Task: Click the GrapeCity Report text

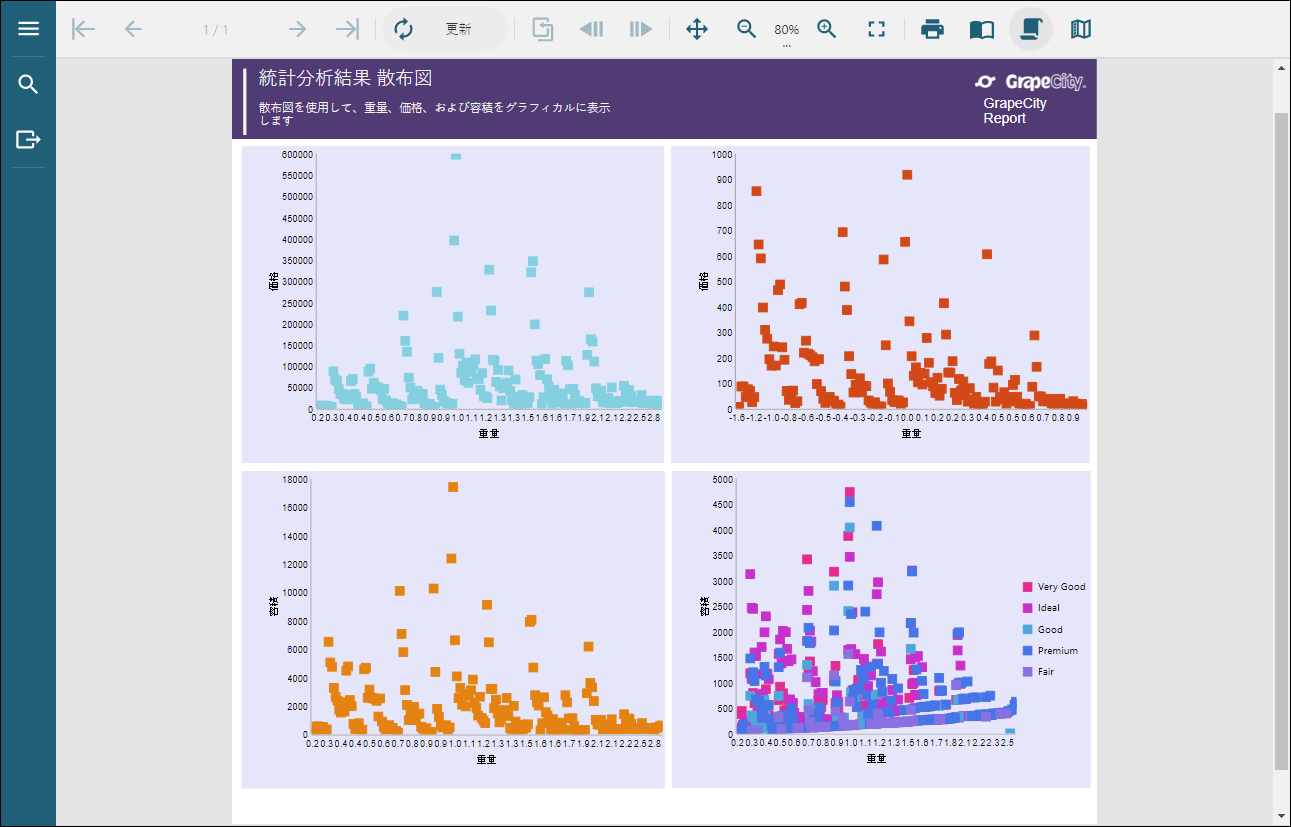Action: pos(1014,111)
